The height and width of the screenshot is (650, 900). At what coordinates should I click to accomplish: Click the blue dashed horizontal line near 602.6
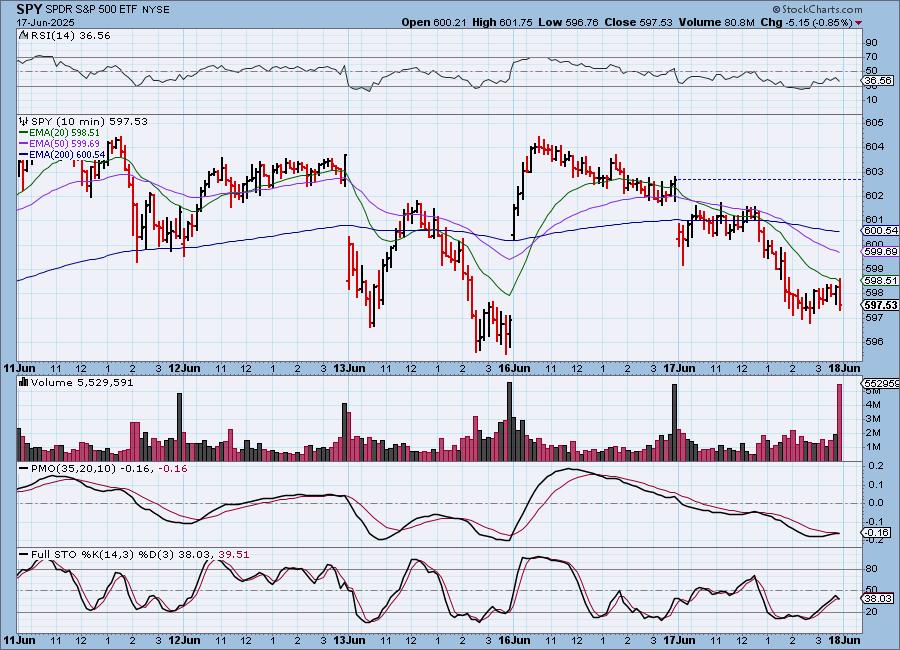[769, 180]
